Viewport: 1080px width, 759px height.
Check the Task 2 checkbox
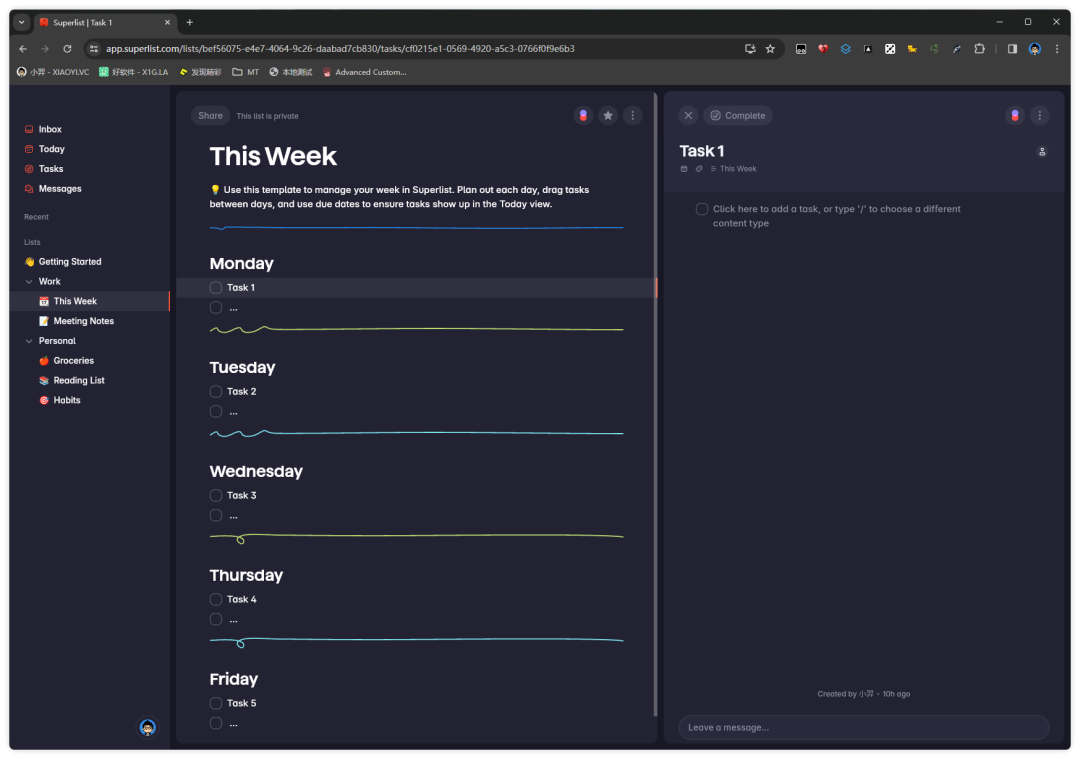(x=216, y=392)
